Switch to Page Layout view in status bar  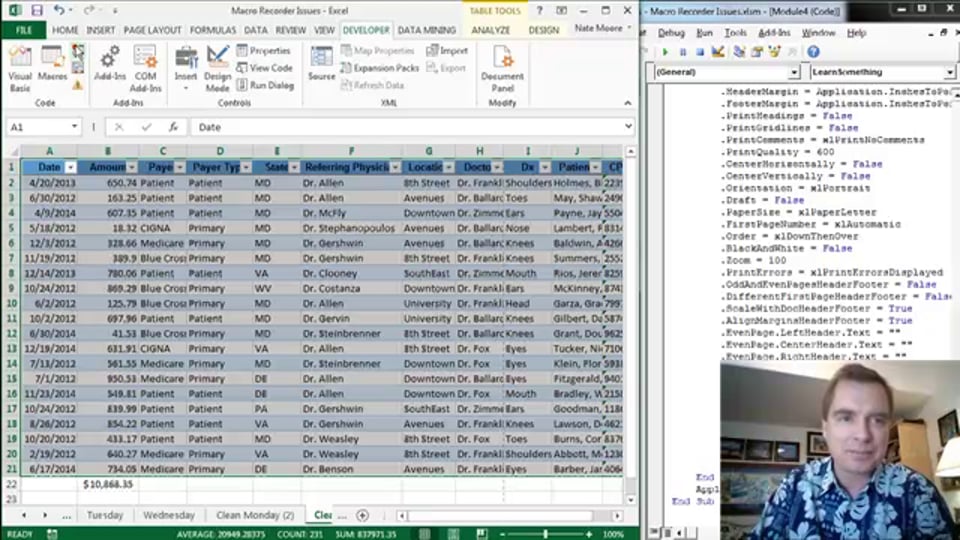(x=453, y=534)
